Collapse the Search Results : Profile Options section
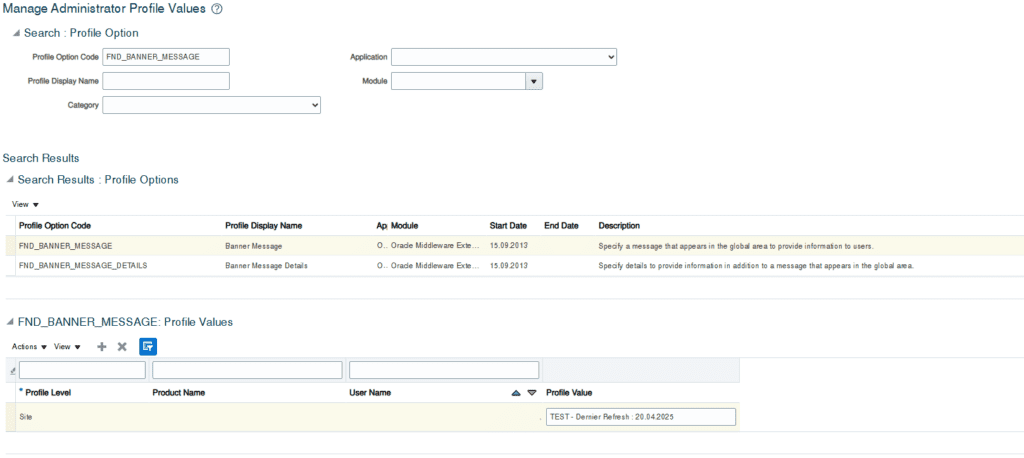 (10, 180)
